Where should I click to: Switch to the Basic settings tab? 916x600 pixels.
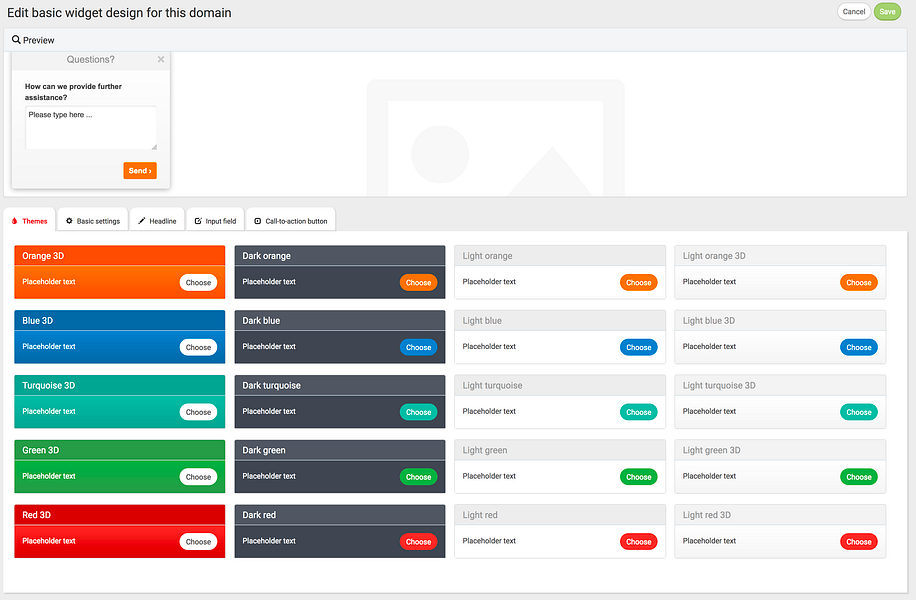click(x=93, y=220)
